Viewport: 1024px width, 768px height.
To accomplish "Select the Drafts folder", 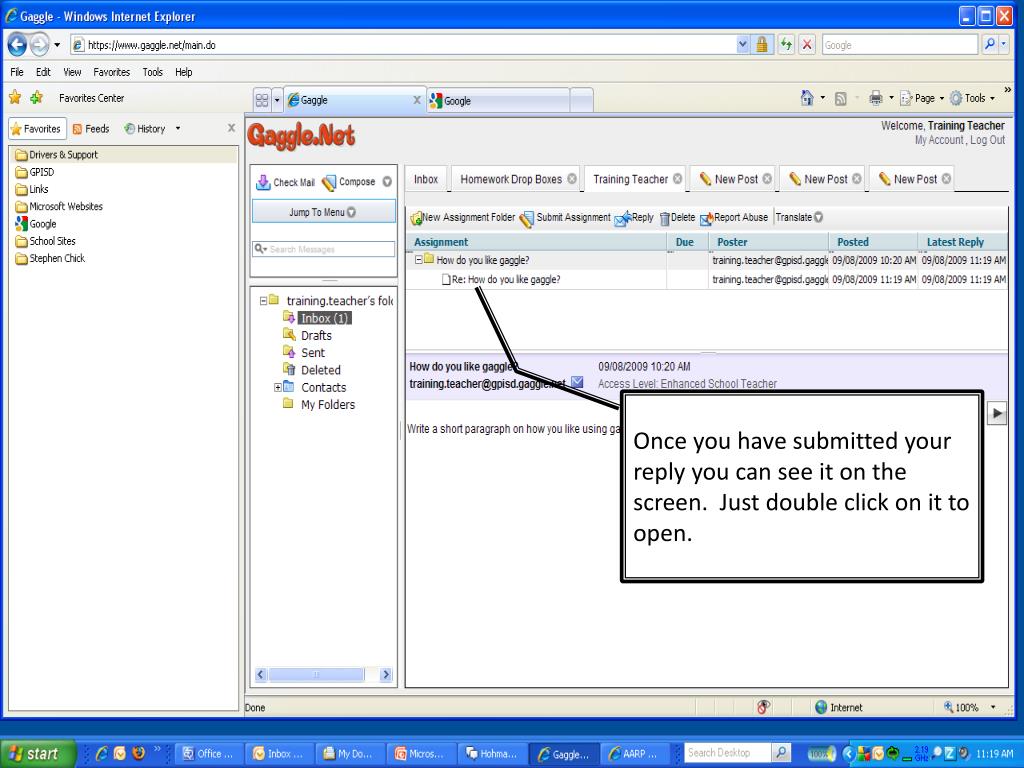I will 316,336.
